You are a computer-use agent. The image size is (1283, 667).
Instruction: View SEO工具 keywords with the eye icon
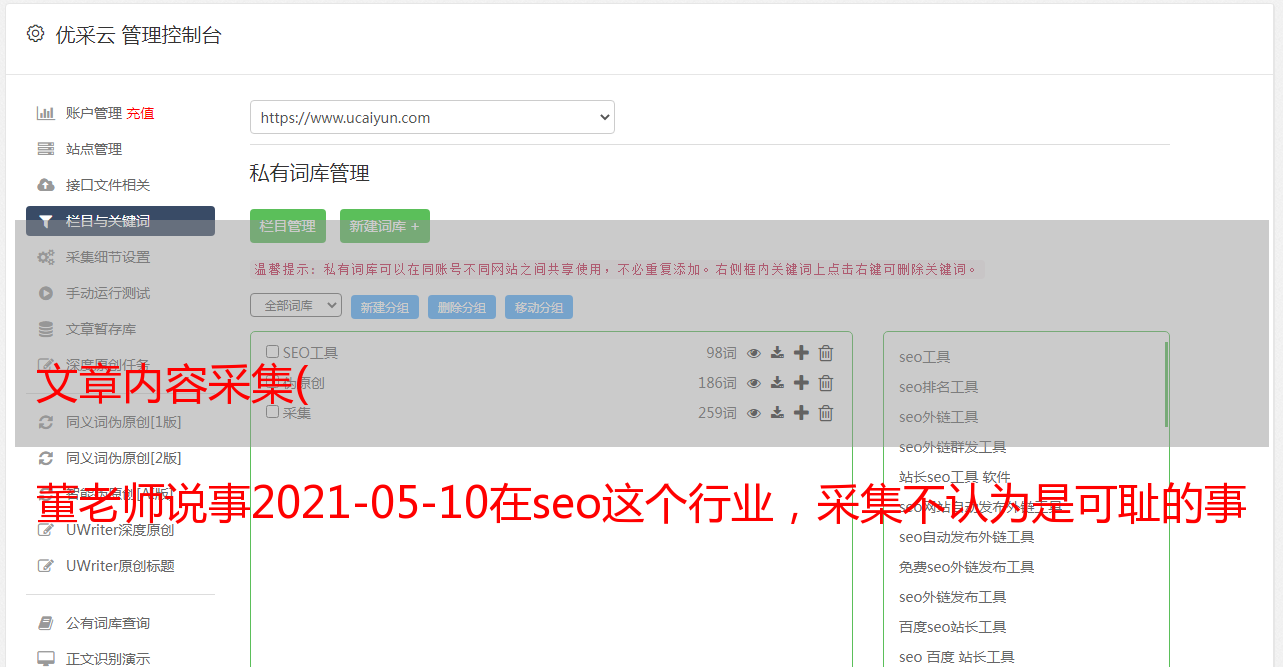(754, 353)
